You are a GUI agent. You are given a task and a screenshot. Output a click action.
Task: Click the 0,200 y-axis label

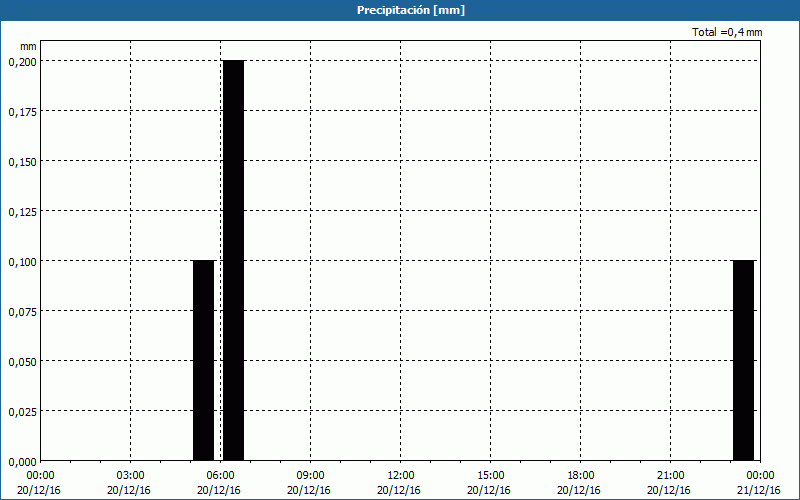tap(22, 62)
